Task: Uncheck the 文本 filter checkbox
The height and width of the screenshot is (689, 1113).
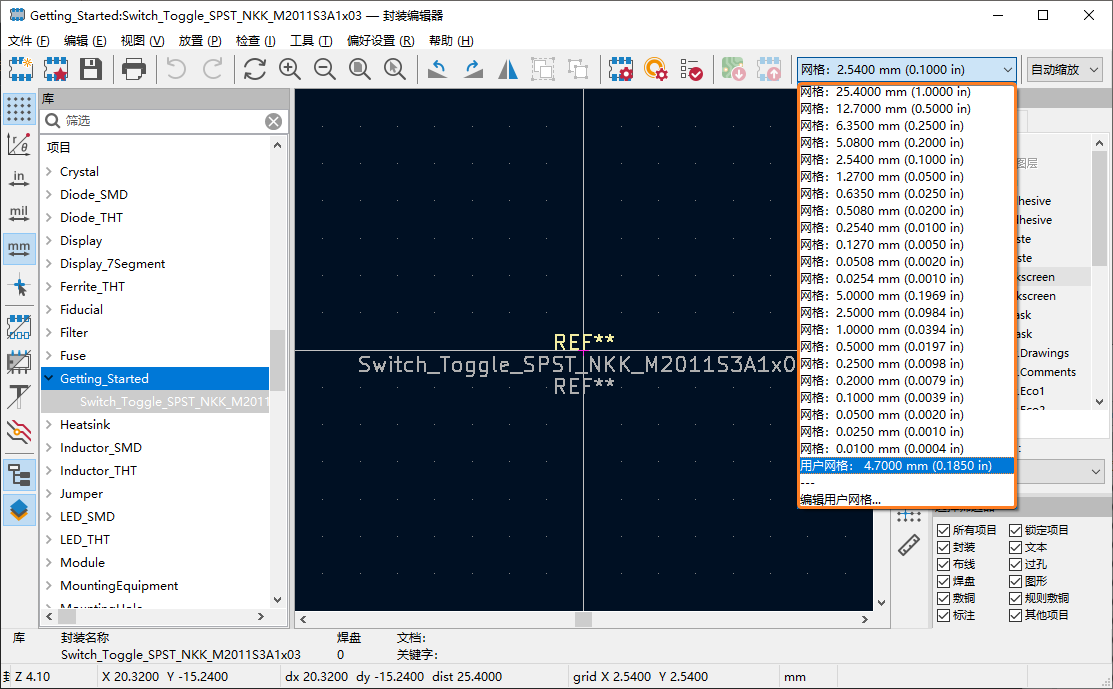Action: [1015, 547]
